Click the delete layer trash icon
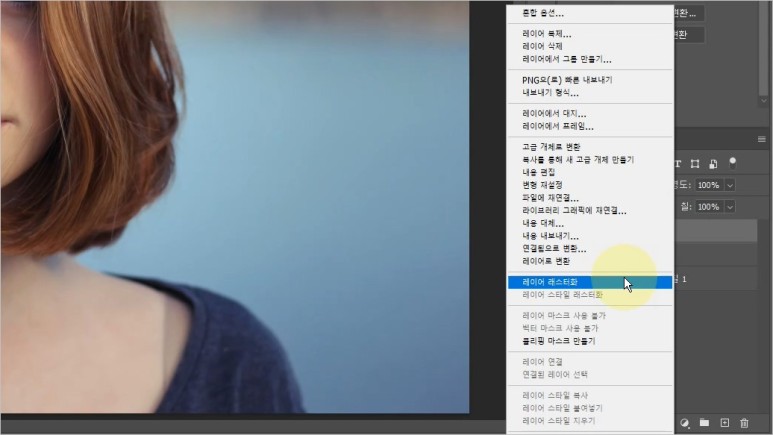The image size is (773, 435). pyautogui.click(x=744, y=423)
